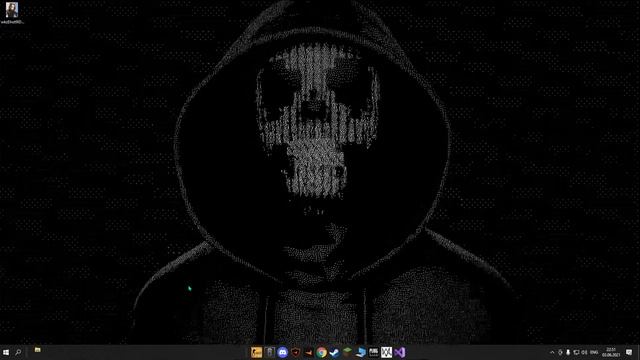Select desktop shortcut with portrait thumbnail

tap(12, 13)
